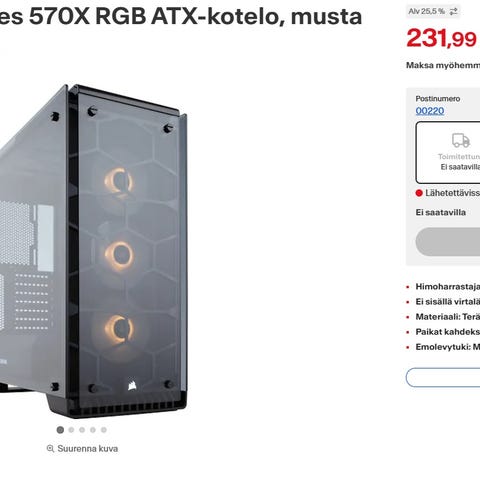Switch to the fourth carousel image dot

click(x=93, y=430)
